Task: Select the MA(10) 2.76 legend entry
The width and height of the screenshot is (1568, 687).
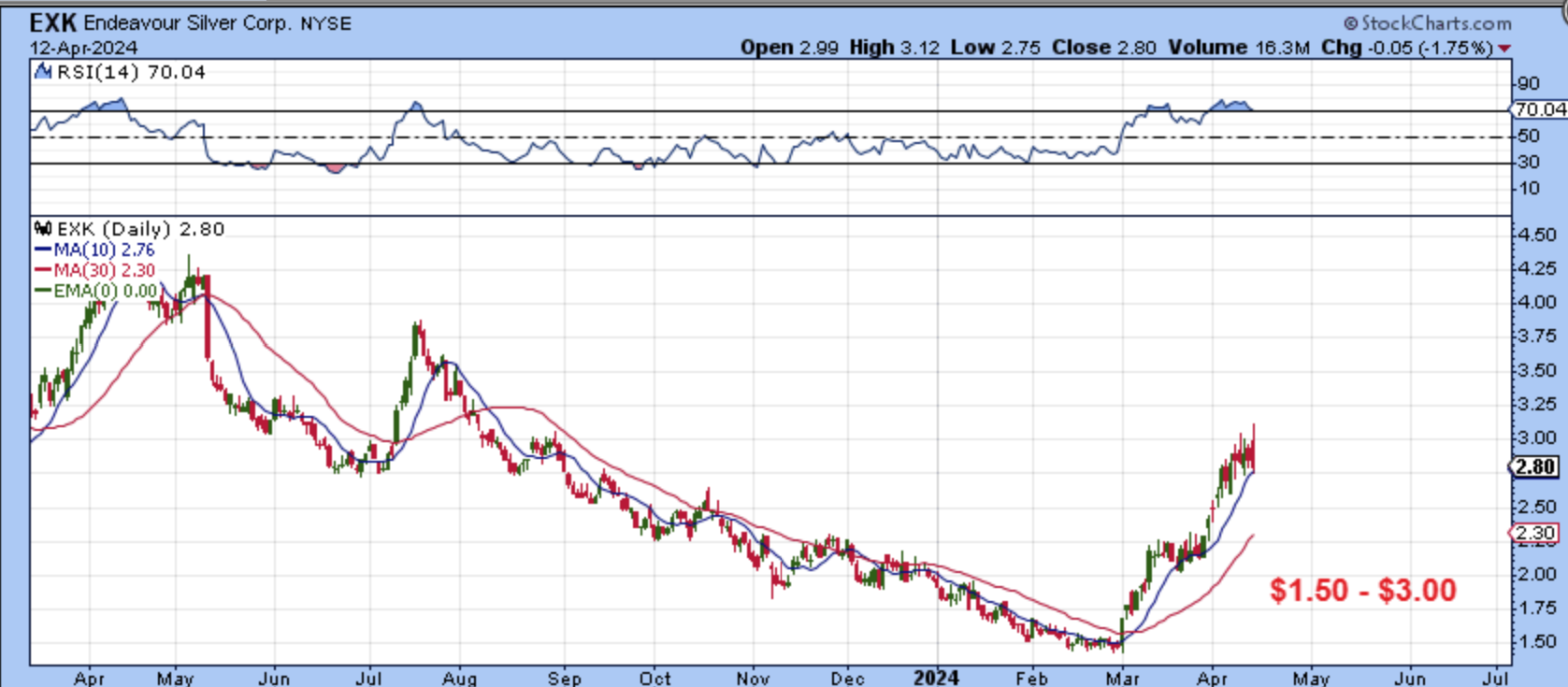Action: [94, 250]
